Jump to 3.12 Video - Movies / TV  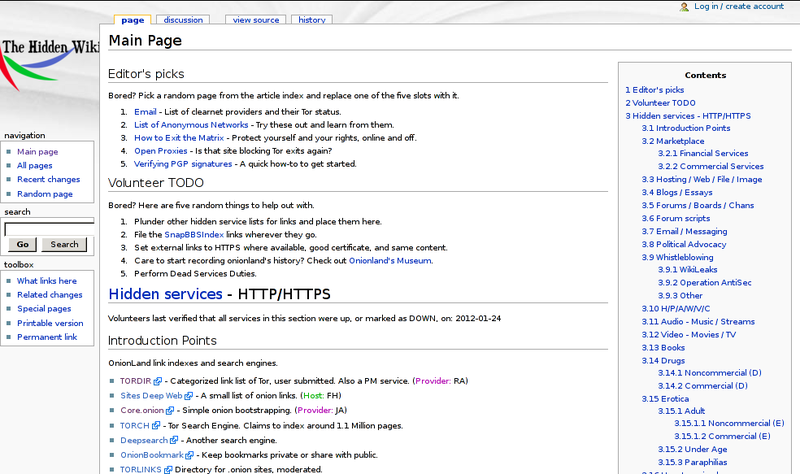[x=689, y=335]
